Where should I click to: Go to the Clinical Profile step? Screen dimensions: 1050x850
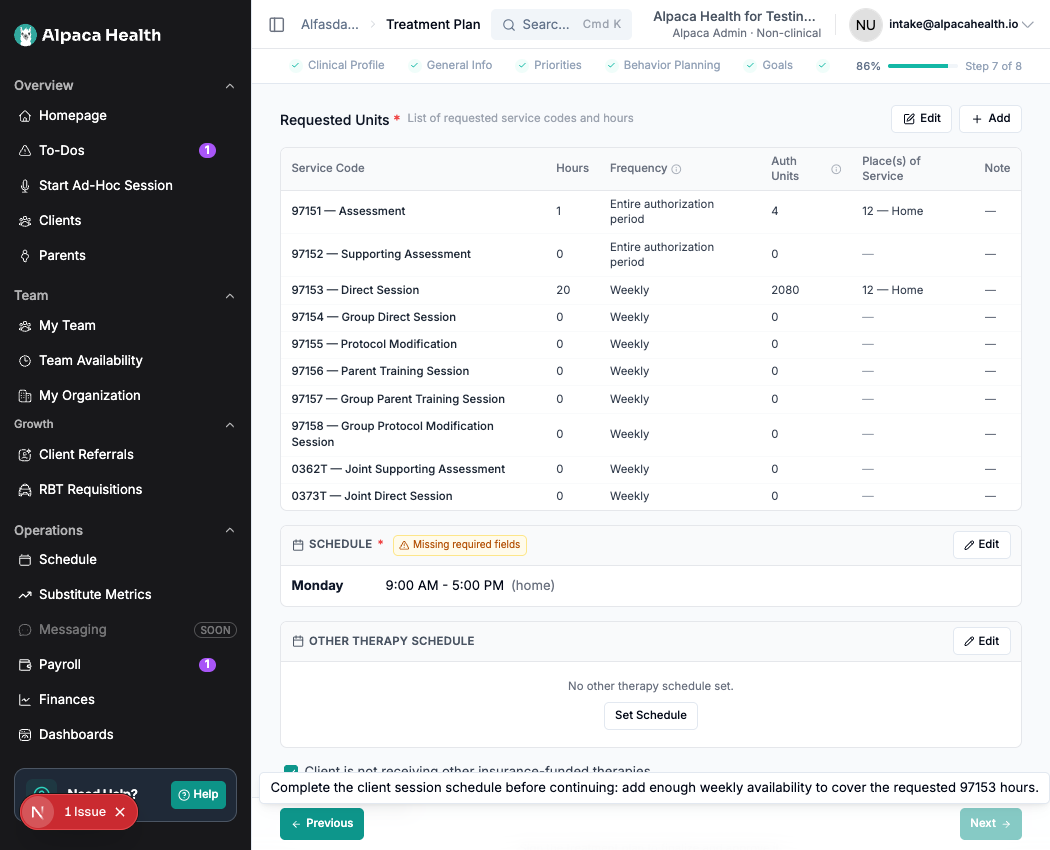(338, 65)
